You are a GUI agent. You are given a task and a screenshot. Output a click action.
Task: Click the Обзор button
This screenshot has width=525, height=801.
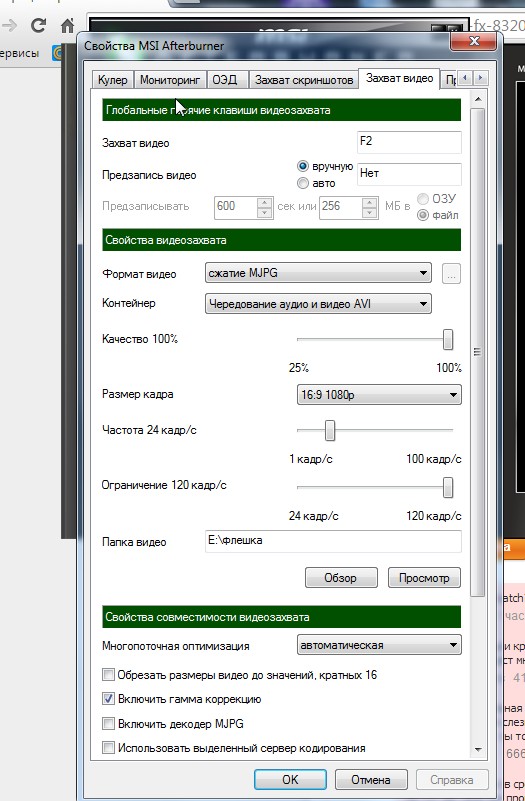pos(341,578)
